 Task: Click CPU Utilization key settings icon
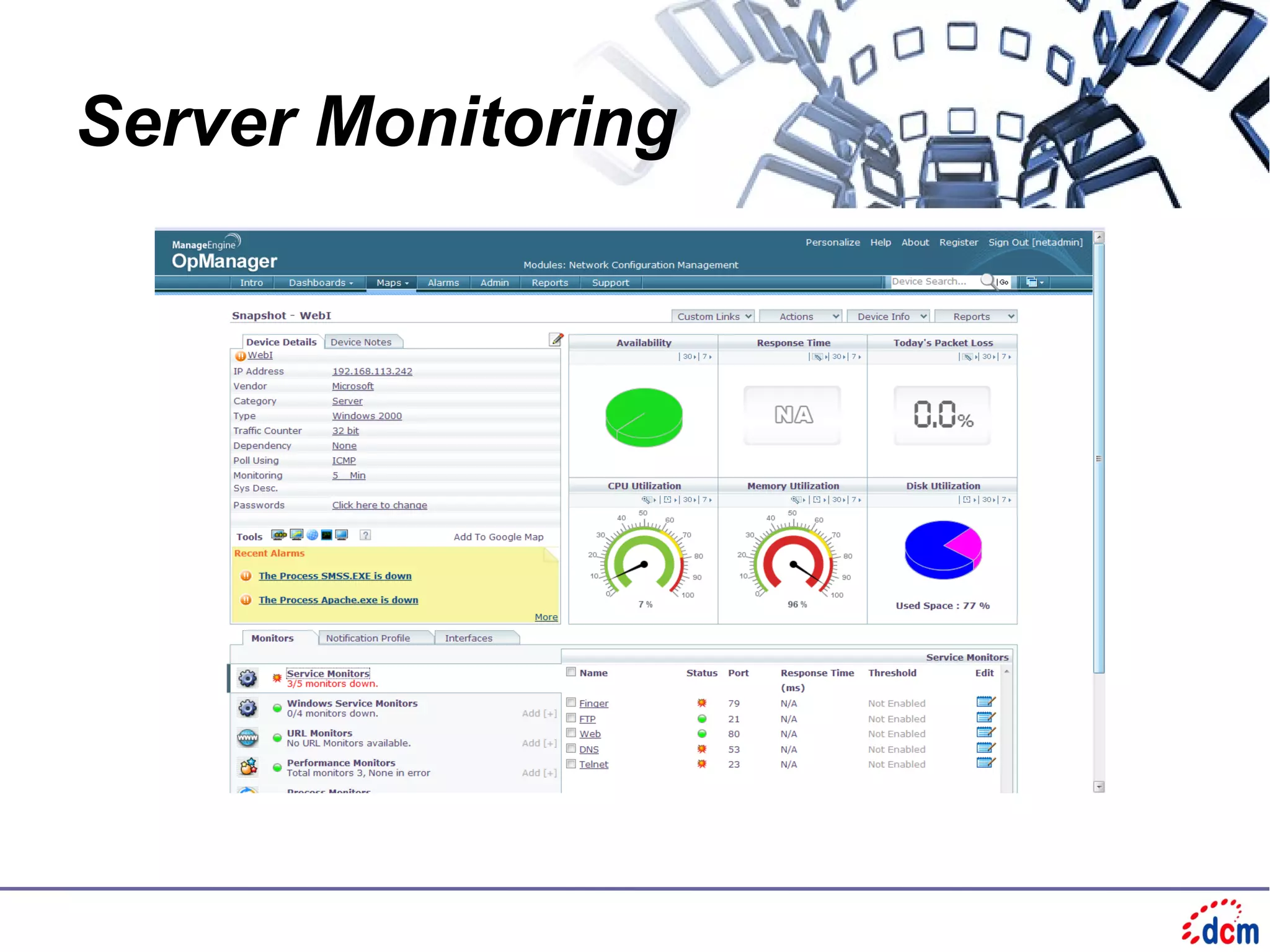[647, 500]
